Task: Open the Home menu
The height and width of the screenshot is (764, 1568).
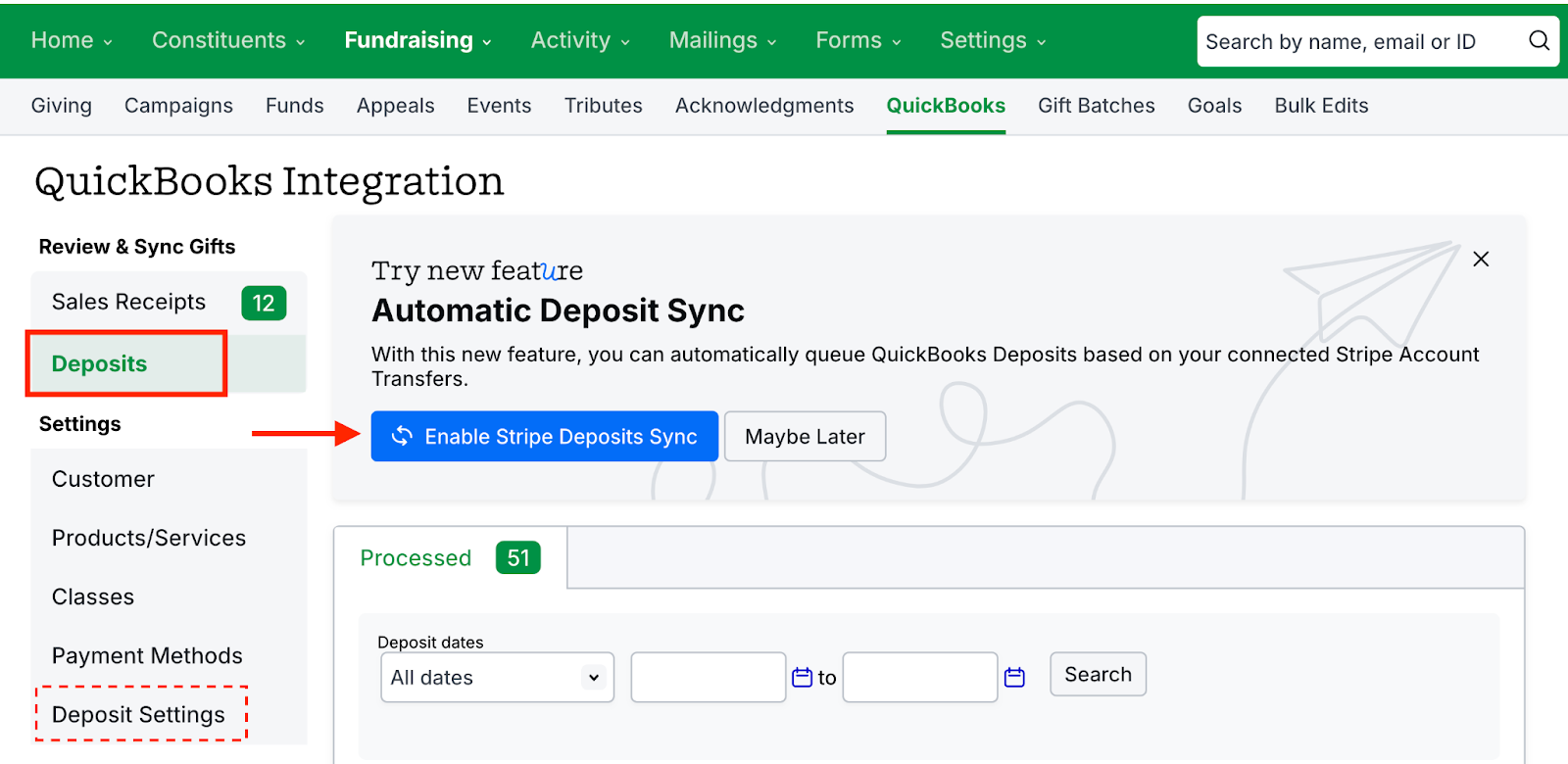Action: click(72, 40)
